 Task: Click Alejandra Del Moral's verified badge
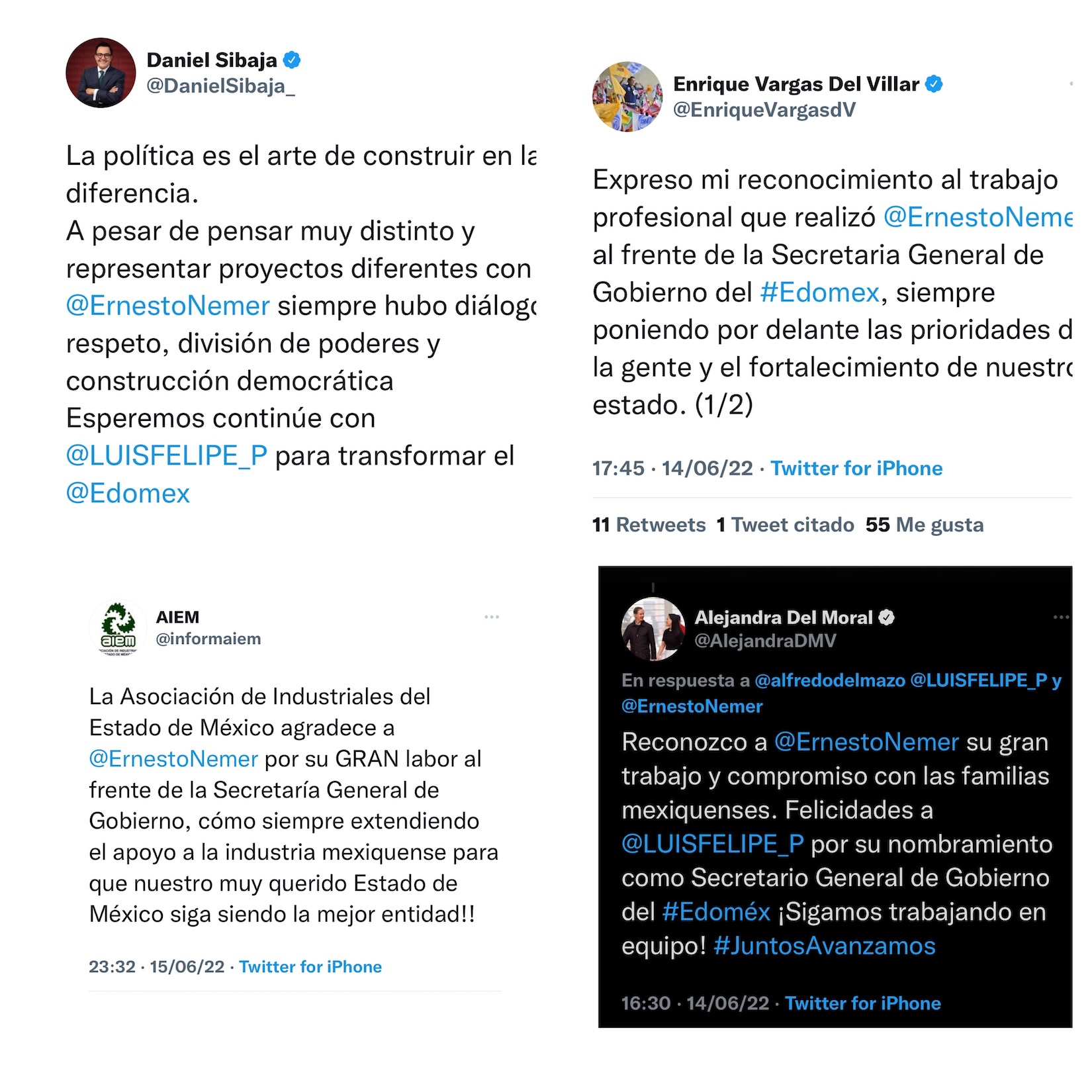click(887, 617)
